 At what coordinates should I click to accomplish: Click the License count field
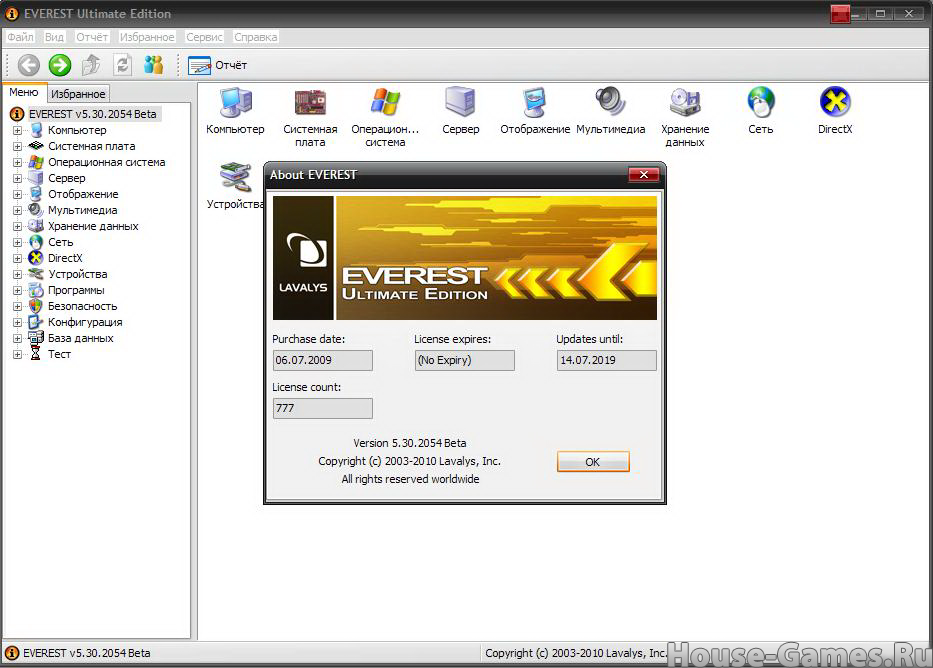[323, 408]
